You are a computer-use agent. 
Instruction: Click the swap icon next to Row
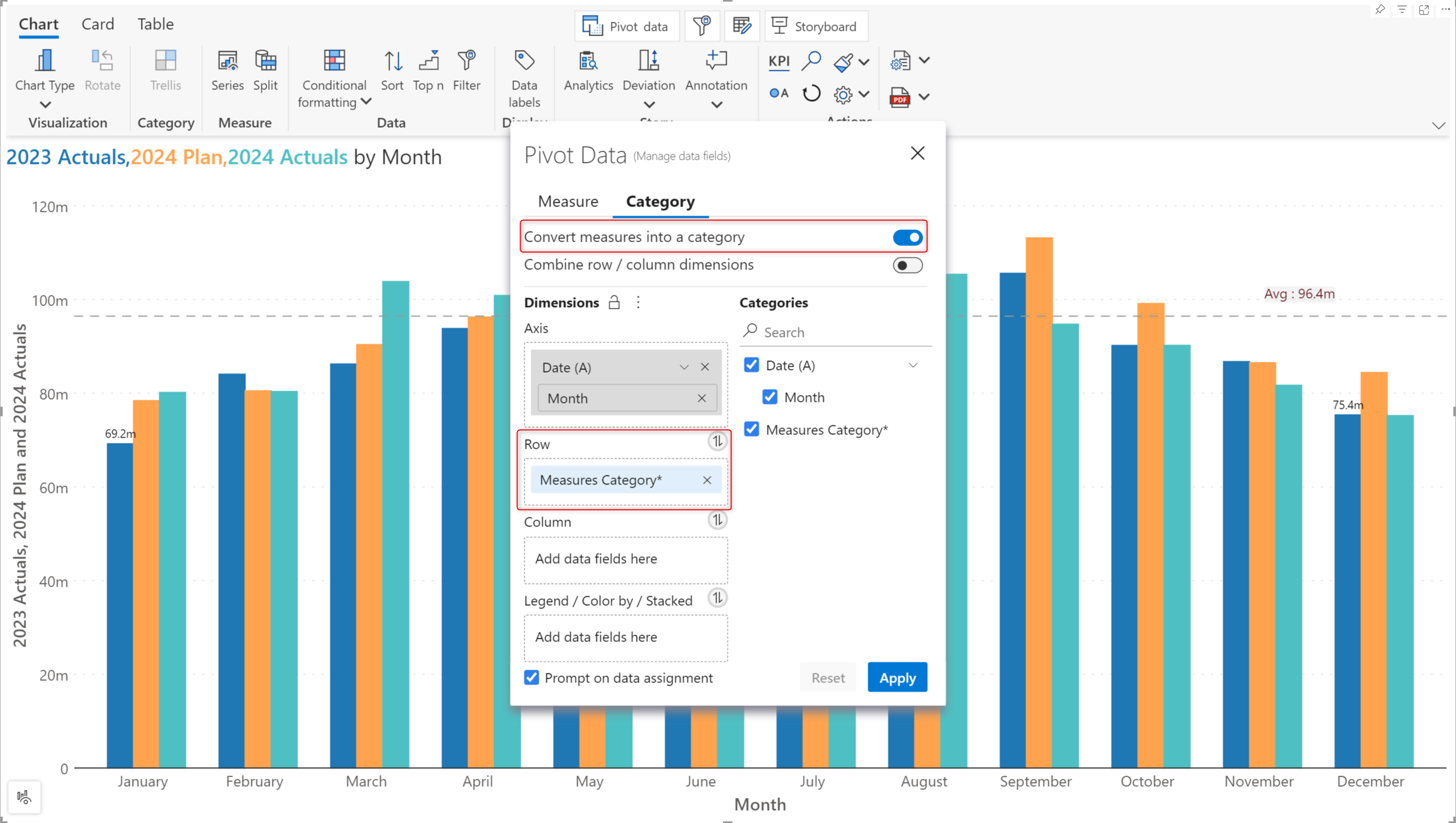(x=717, y=441)
